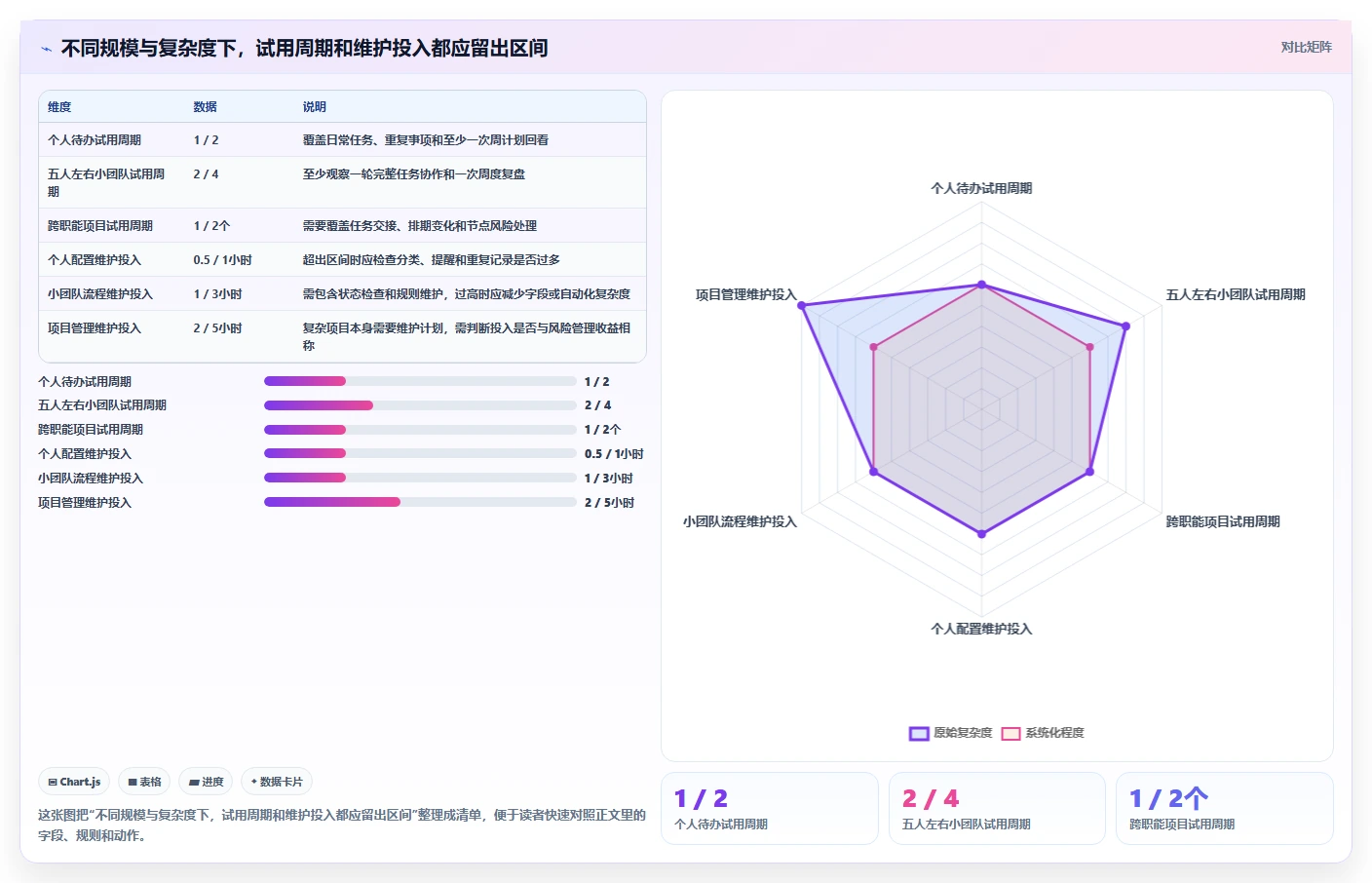The height and width of the screenshot is (883, 1372).
Task: Click radar axis label 跨职能项目试用周期
Action: [1223, 522]
